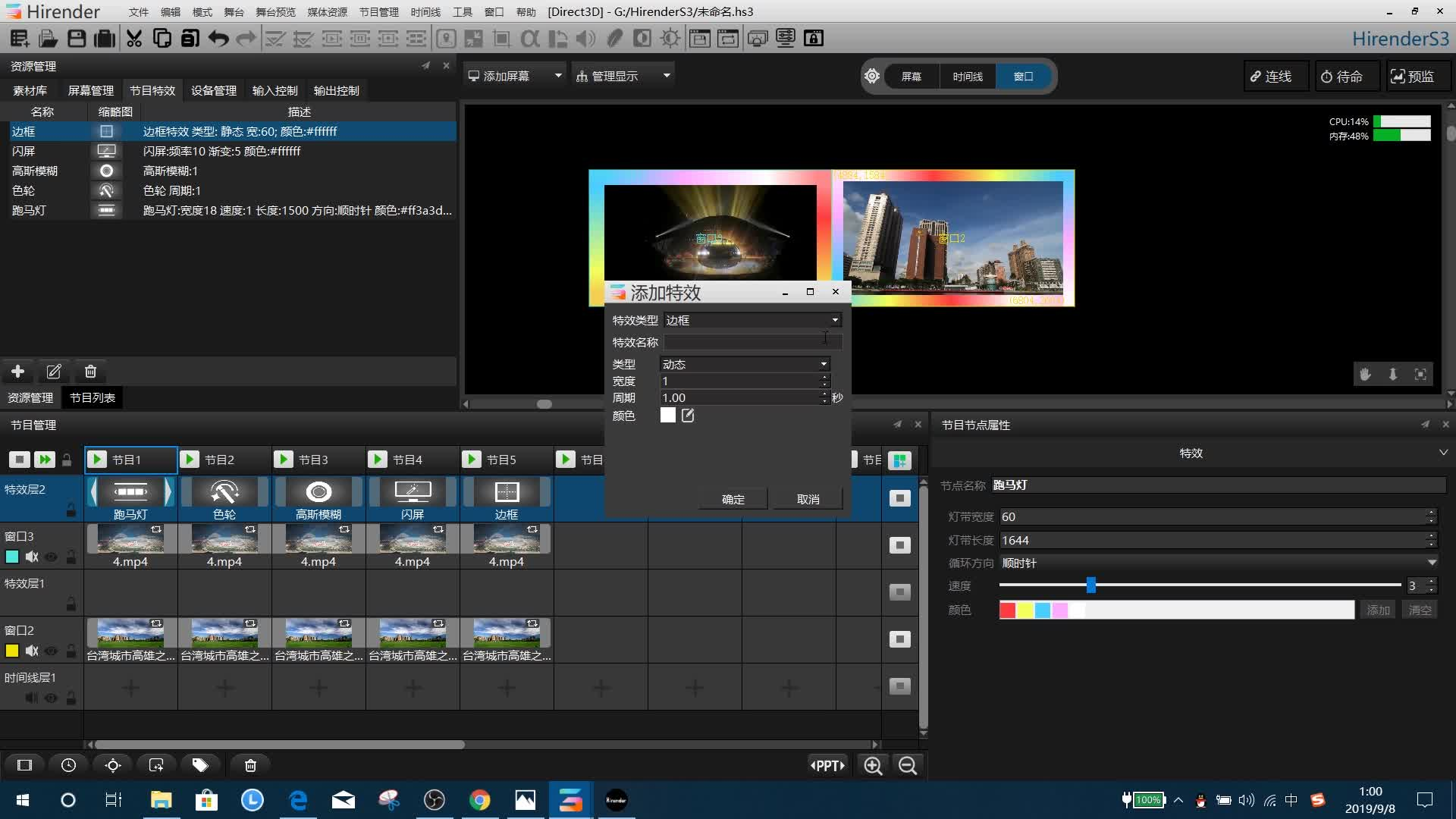Toggle mute on 窗口2 layer
1456x819 pixels.
[32, 651]
